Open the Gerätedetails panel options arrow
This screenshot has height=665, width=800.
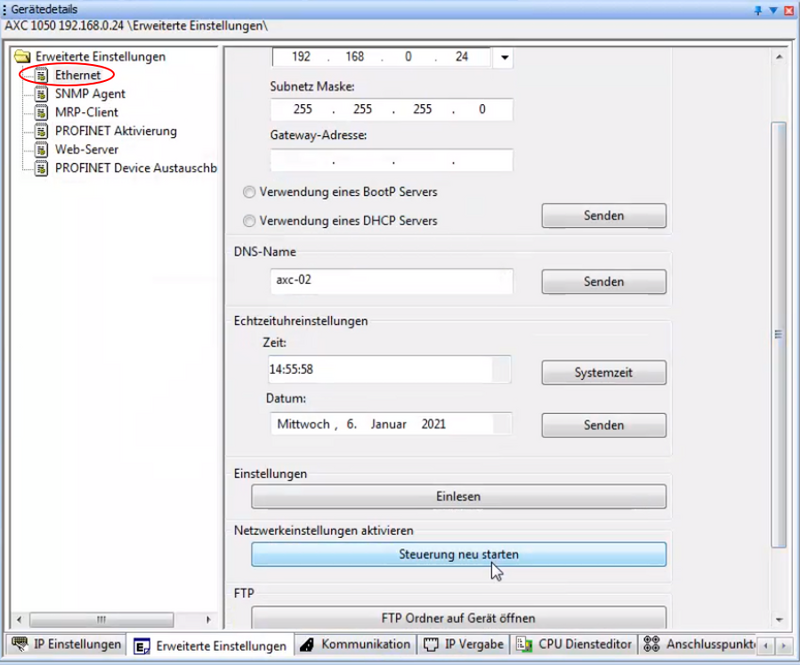click(773, 9)
